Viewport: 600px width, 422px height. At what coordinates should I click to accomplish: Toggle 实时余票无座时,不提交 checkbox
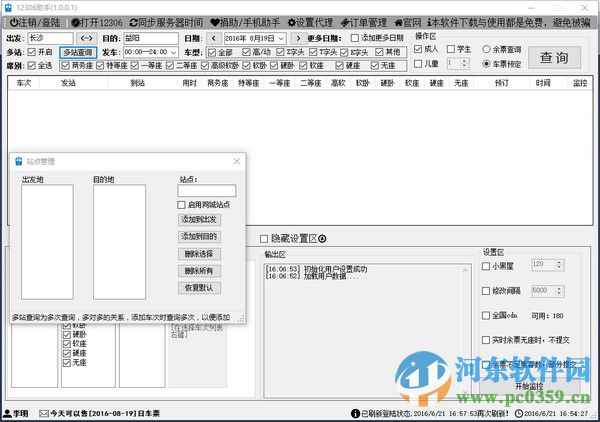point(486,340)
